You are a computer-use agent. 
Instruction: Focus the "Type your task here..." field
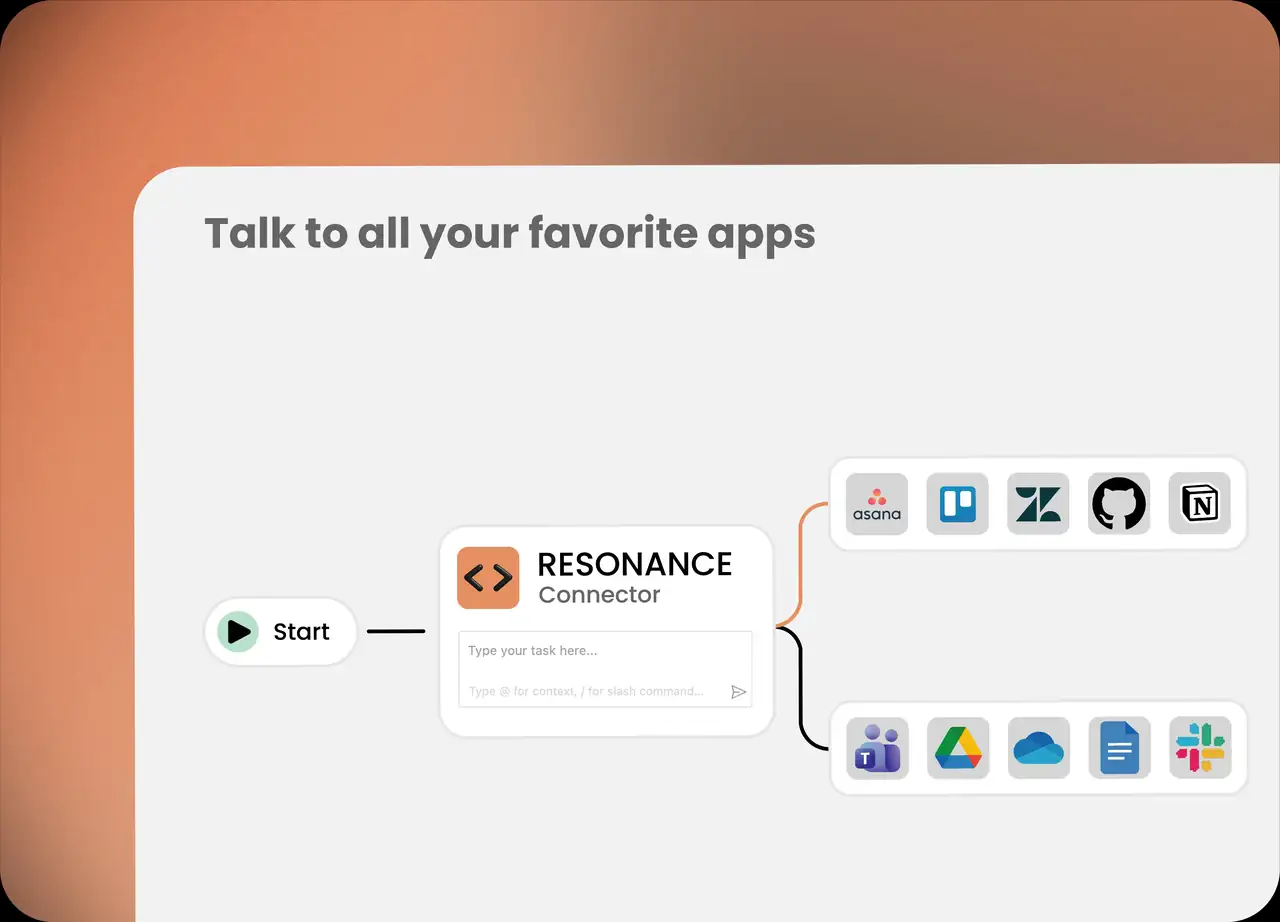pos(605,669)
